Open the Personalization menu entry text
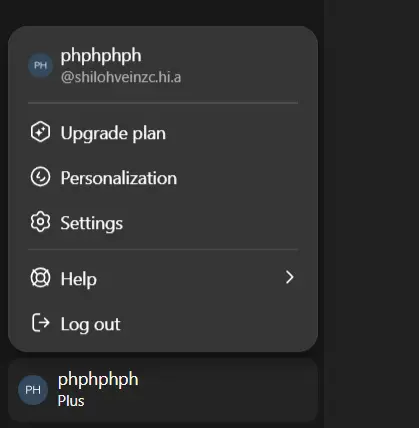Viewport: 419px width, 428px height. pos(119,178)
